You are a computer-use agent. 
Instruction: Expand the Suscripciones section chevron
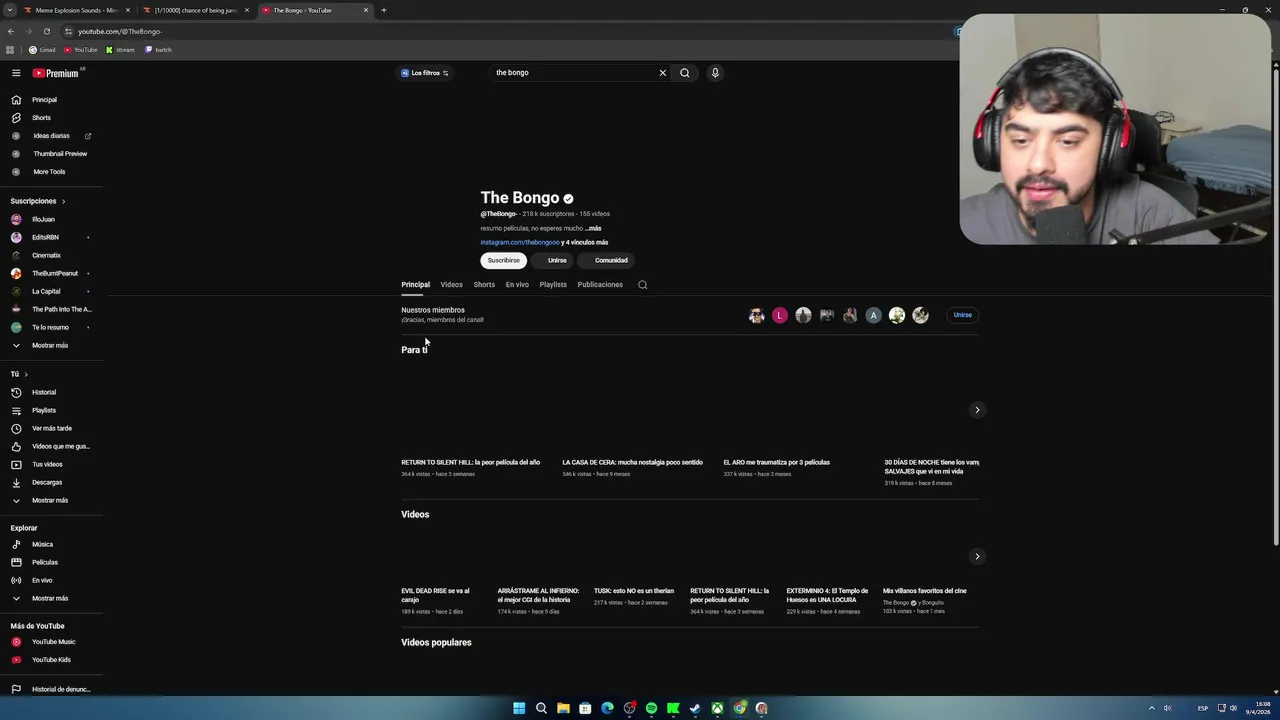pos(63,201)
